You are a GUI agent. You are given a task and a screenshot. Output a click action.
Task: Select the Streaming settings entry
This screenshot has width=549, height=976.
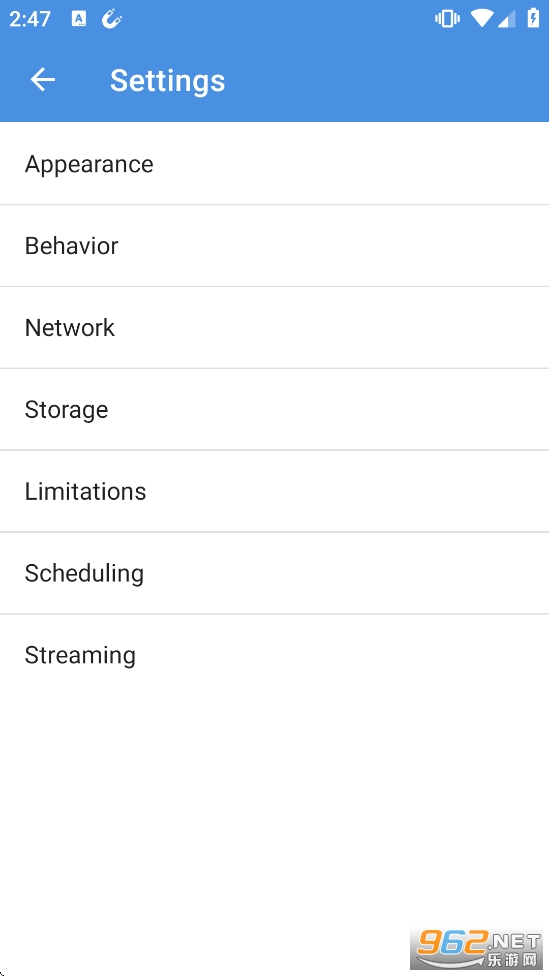tap(274, 655)
